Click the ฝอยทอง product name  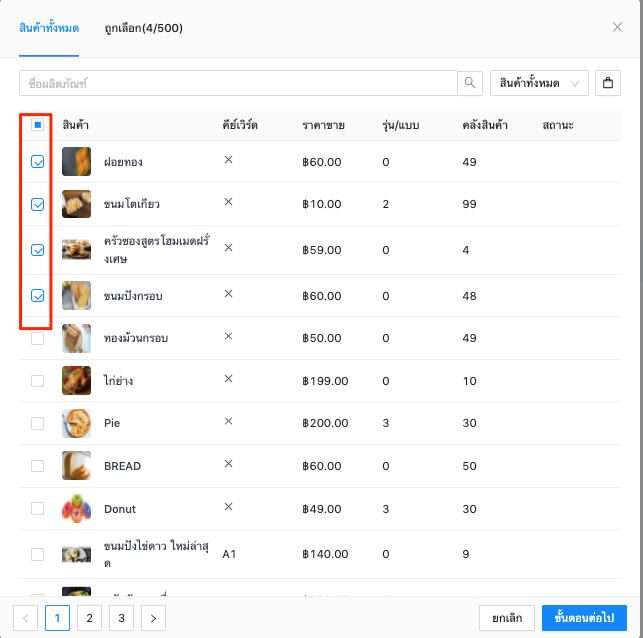point(123,162)
